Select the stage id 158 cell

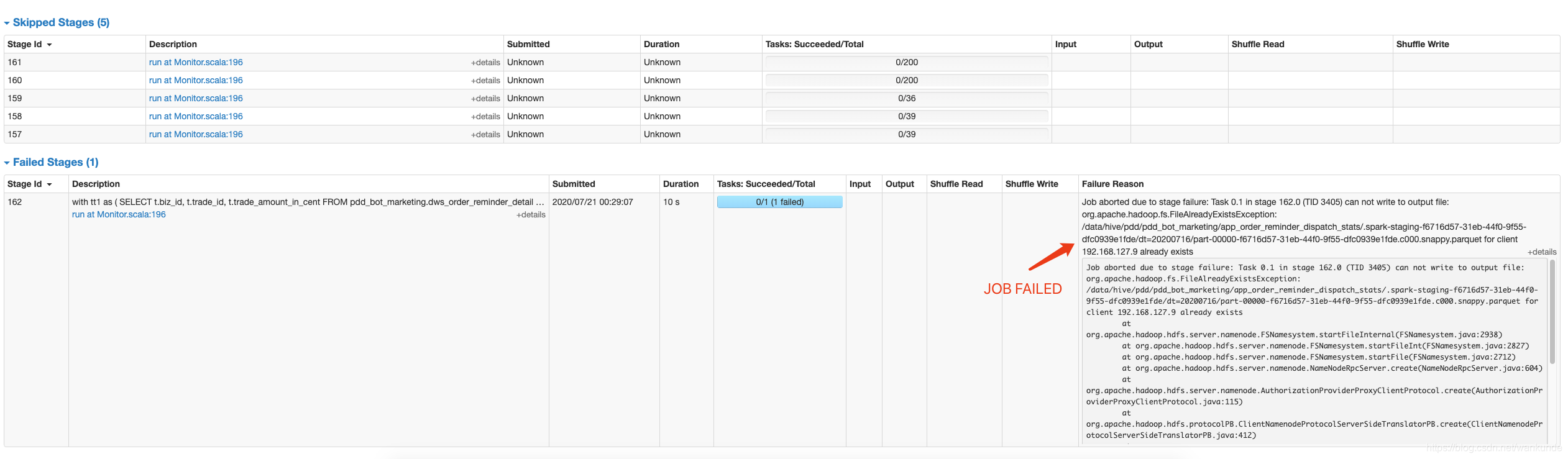[x=75, y=116]
